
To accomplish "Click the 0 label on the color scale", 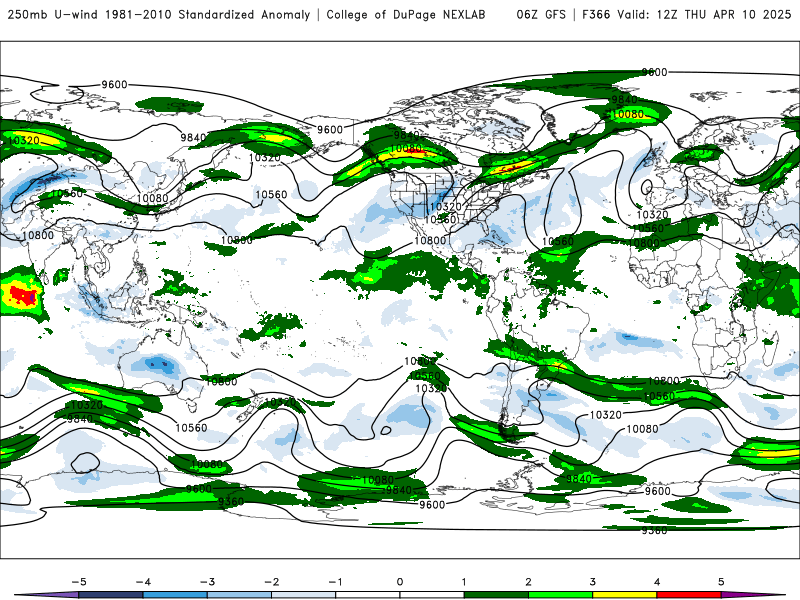I will (400, 582).
